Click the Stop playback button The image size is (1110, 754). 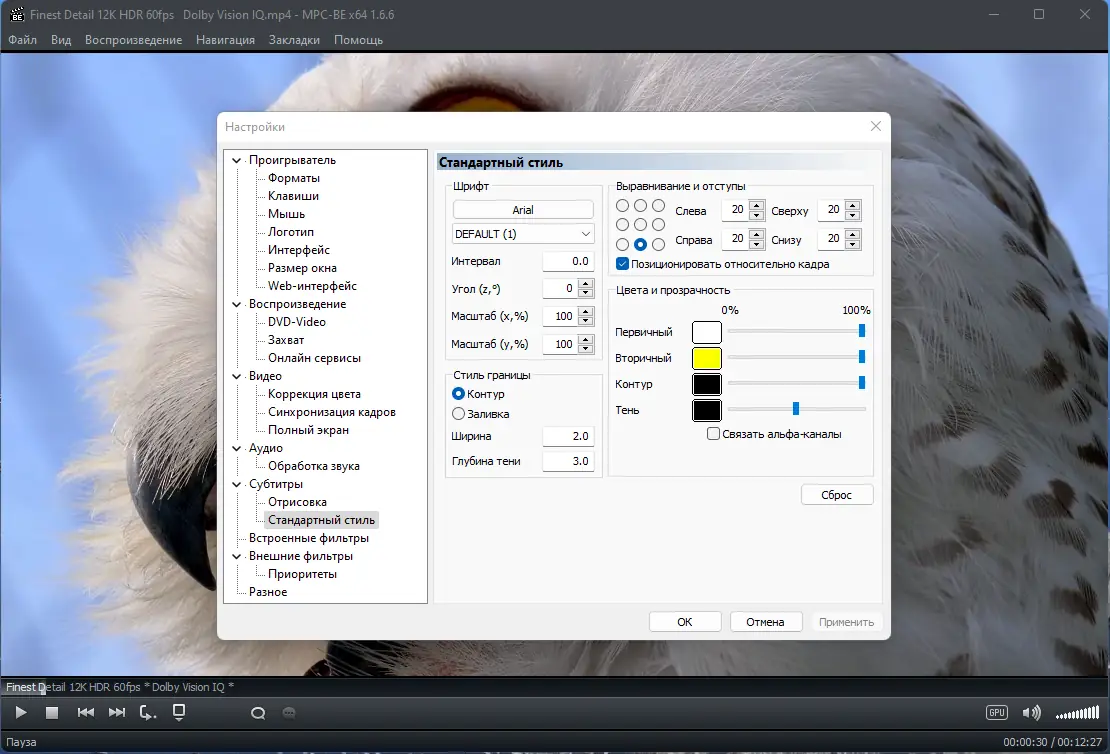pyautogui.click(x=52, y=713)
